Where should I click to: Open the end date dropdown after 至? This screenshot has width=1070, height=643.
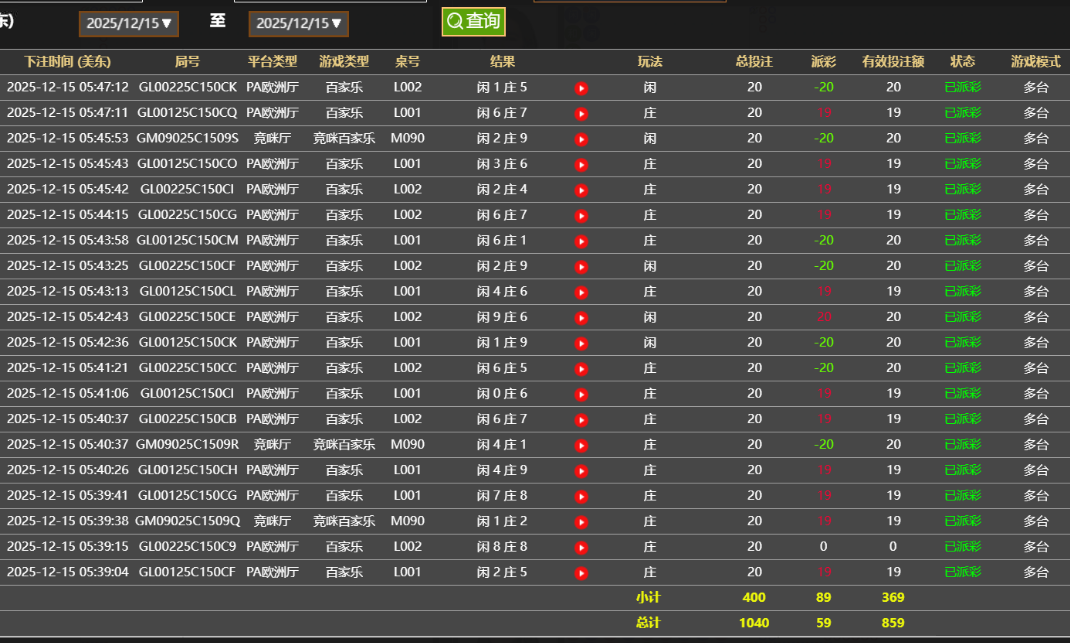pyautogui.click(x=297, y=23)
